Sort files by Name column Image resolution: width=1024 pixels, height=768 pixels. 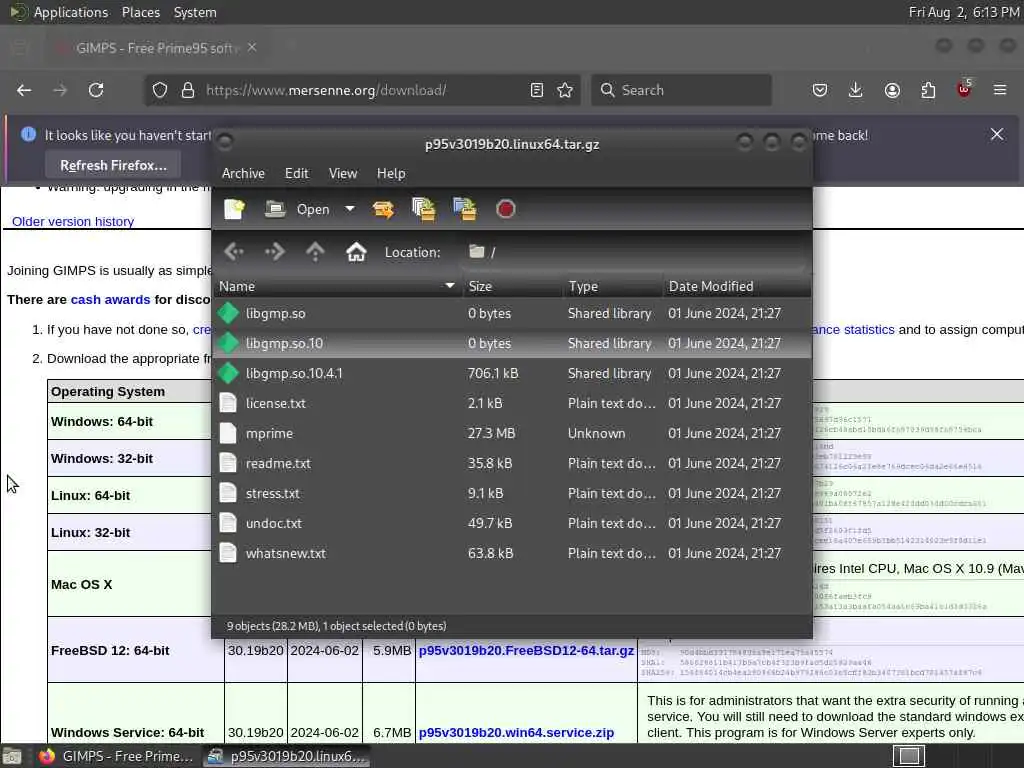338,287
